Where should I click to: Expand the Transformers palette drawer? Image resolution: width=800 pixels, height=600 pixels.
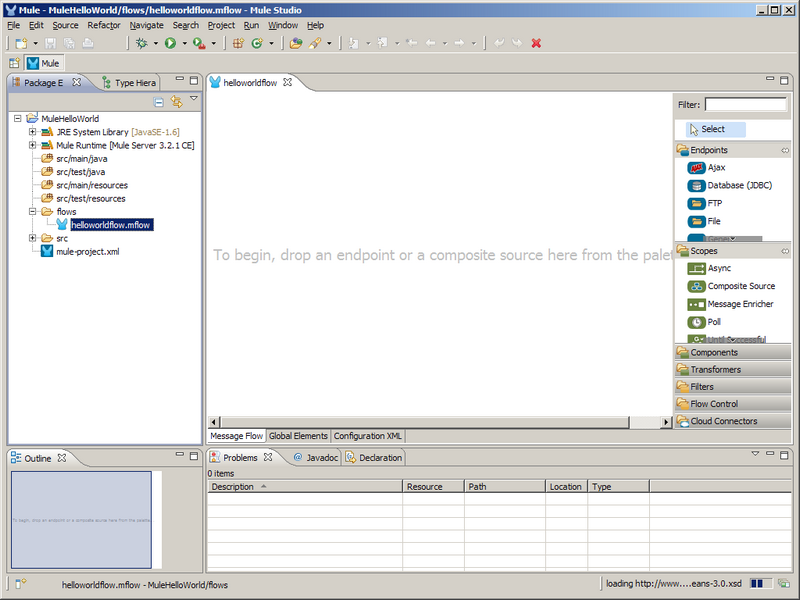(x=733, y=369)
